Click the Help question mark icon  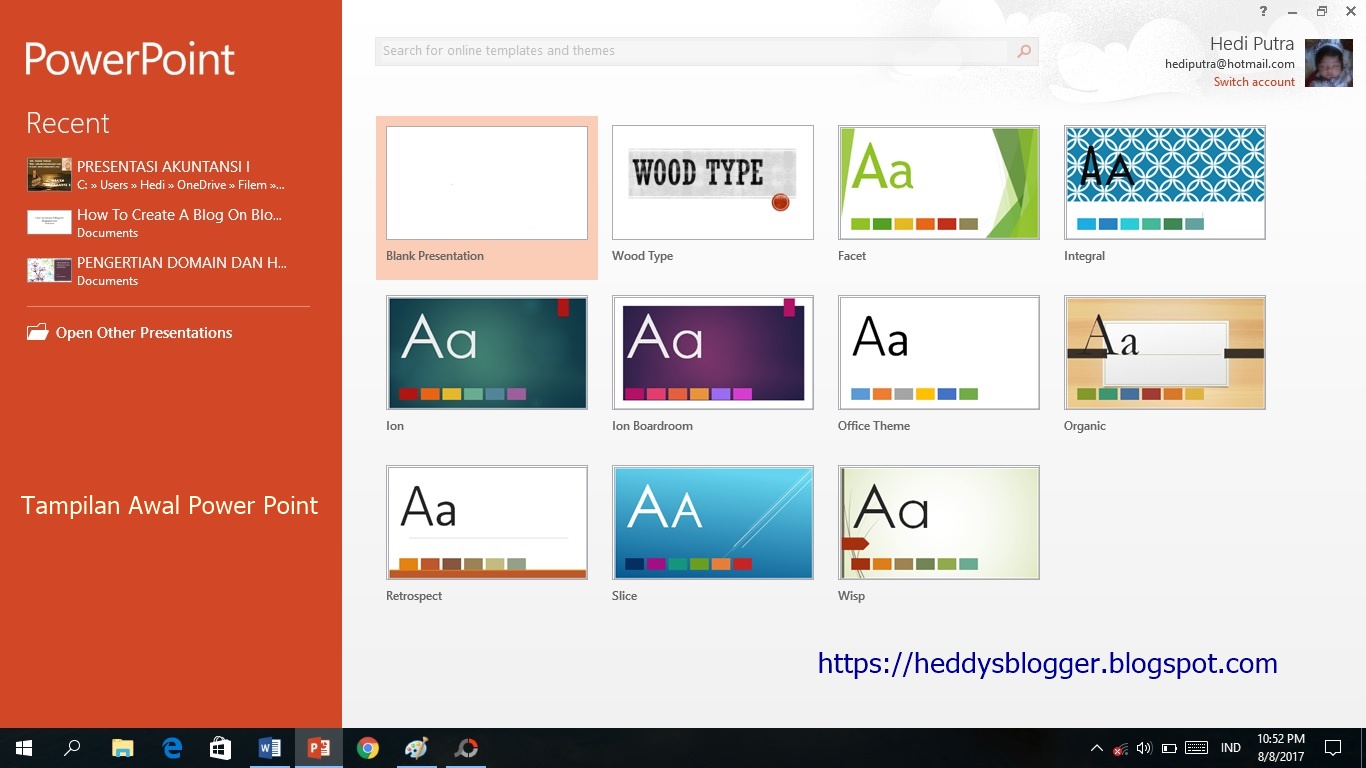tap(1264, 11)
